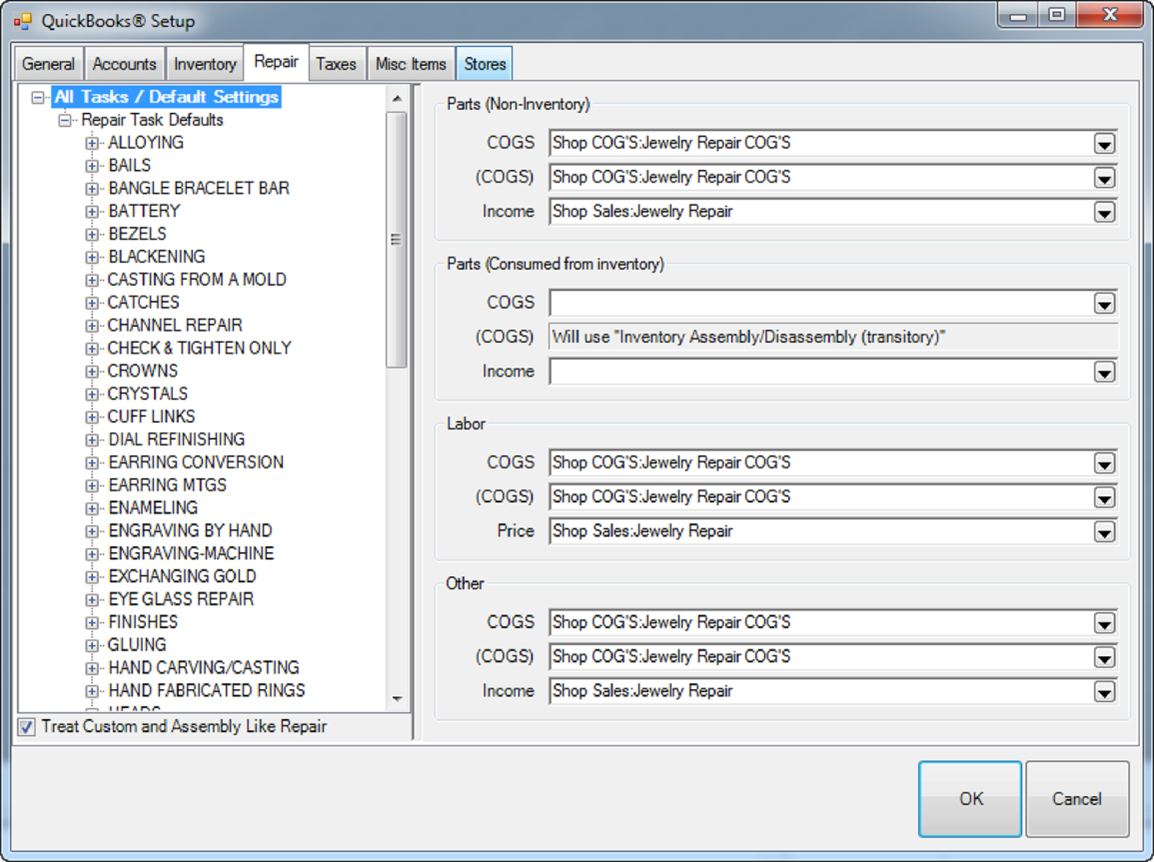Expand the GLUING tree node
Screen dimensions: 1154x862
(93, 645)
